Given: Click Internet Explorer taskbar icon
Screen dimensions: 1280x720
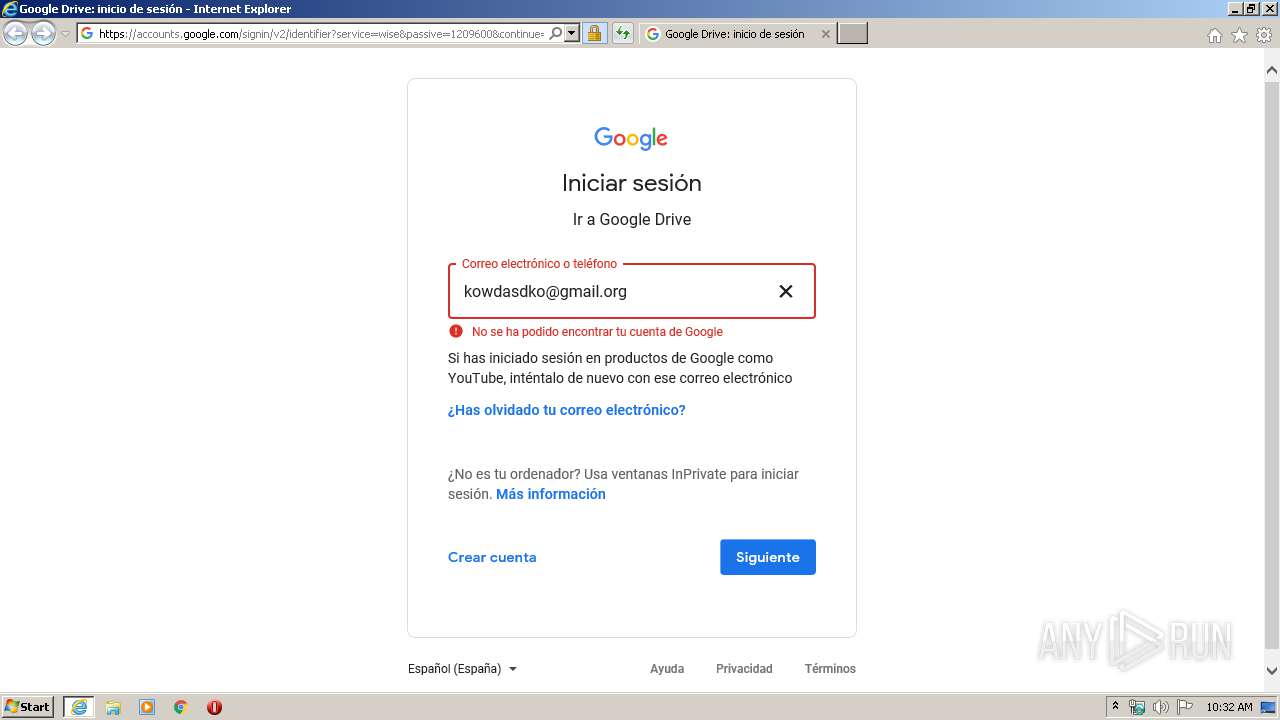Looking at the screenshot, I should [x=79, y=707].
